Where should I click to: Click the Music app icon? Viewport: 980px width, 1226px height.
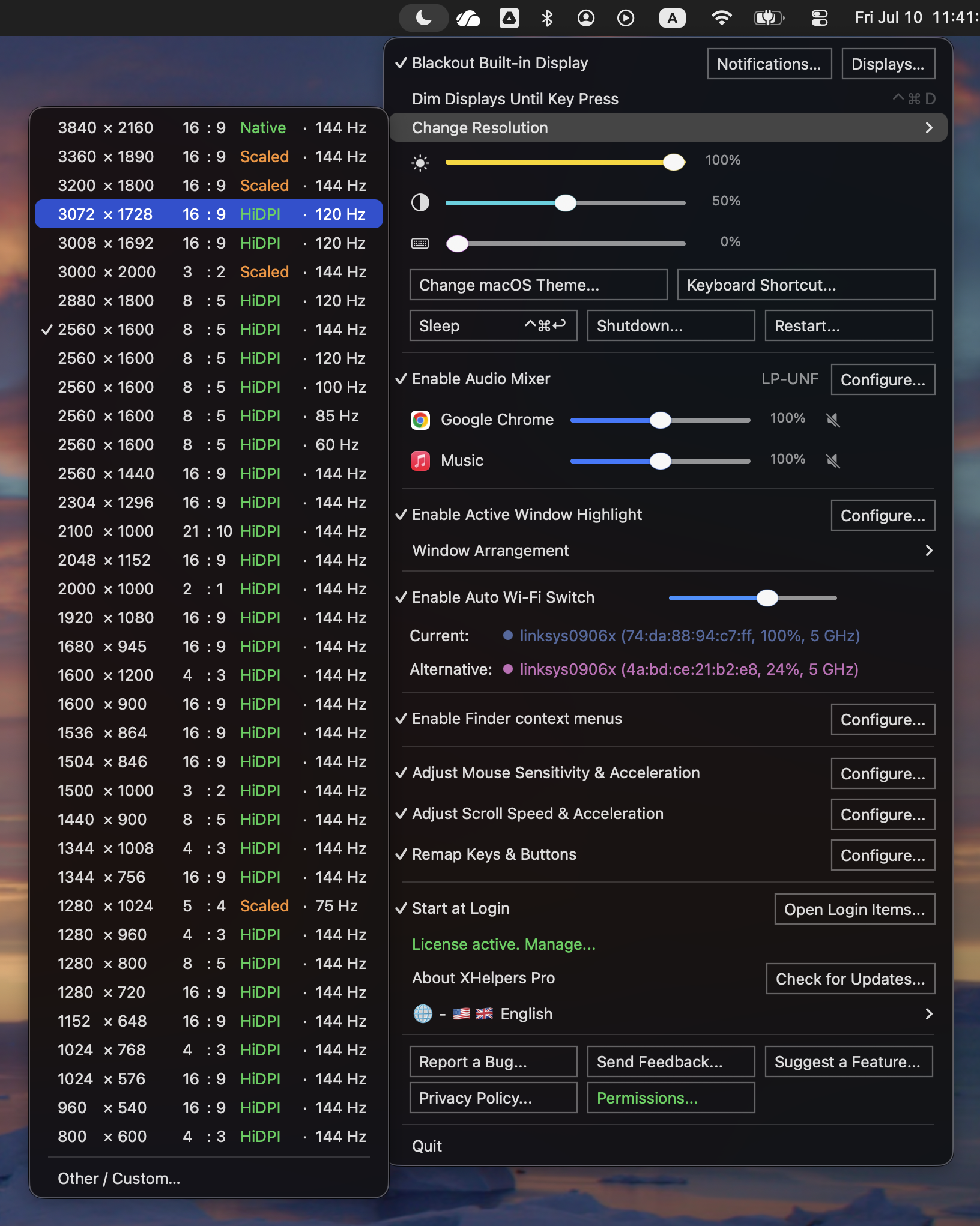click(420, 461)
